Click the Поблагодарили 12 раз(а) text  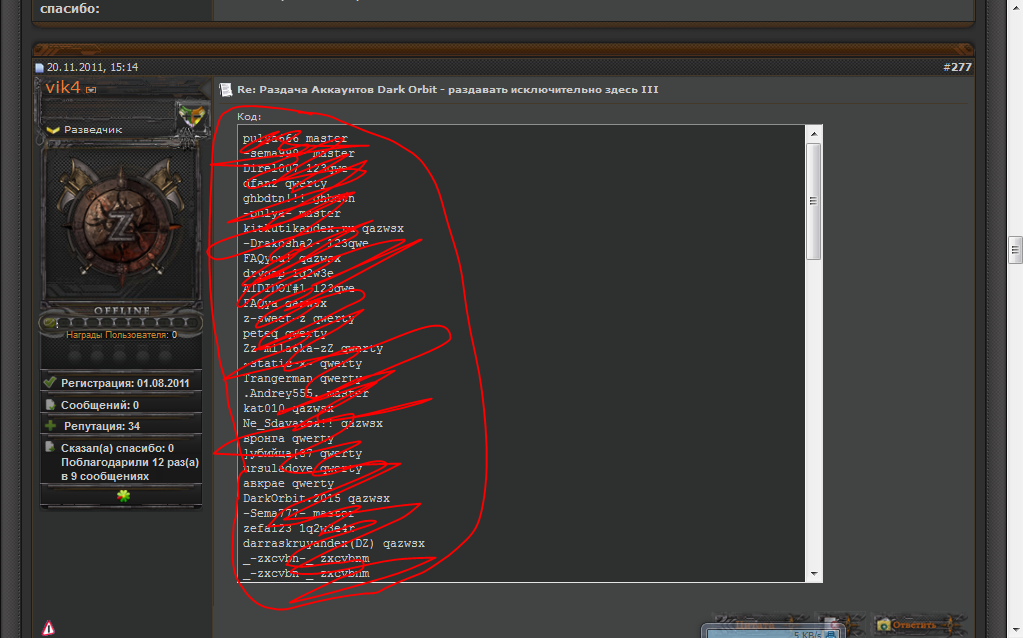(130, 462)
